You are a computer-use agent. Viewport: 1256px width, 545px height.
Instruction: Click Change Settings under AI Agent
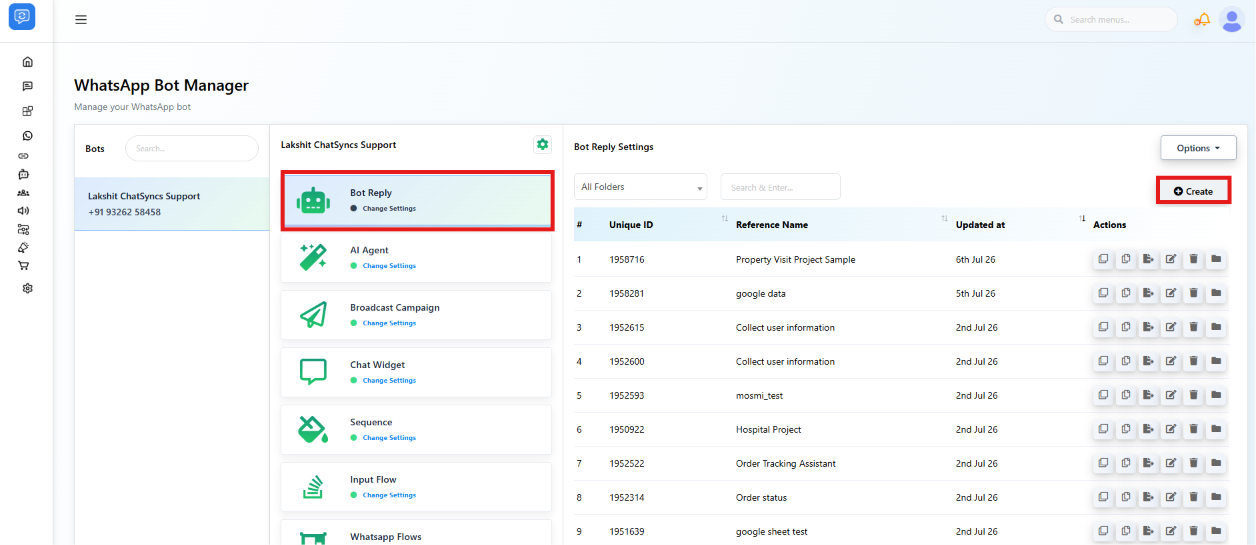[x=389, y=266]
